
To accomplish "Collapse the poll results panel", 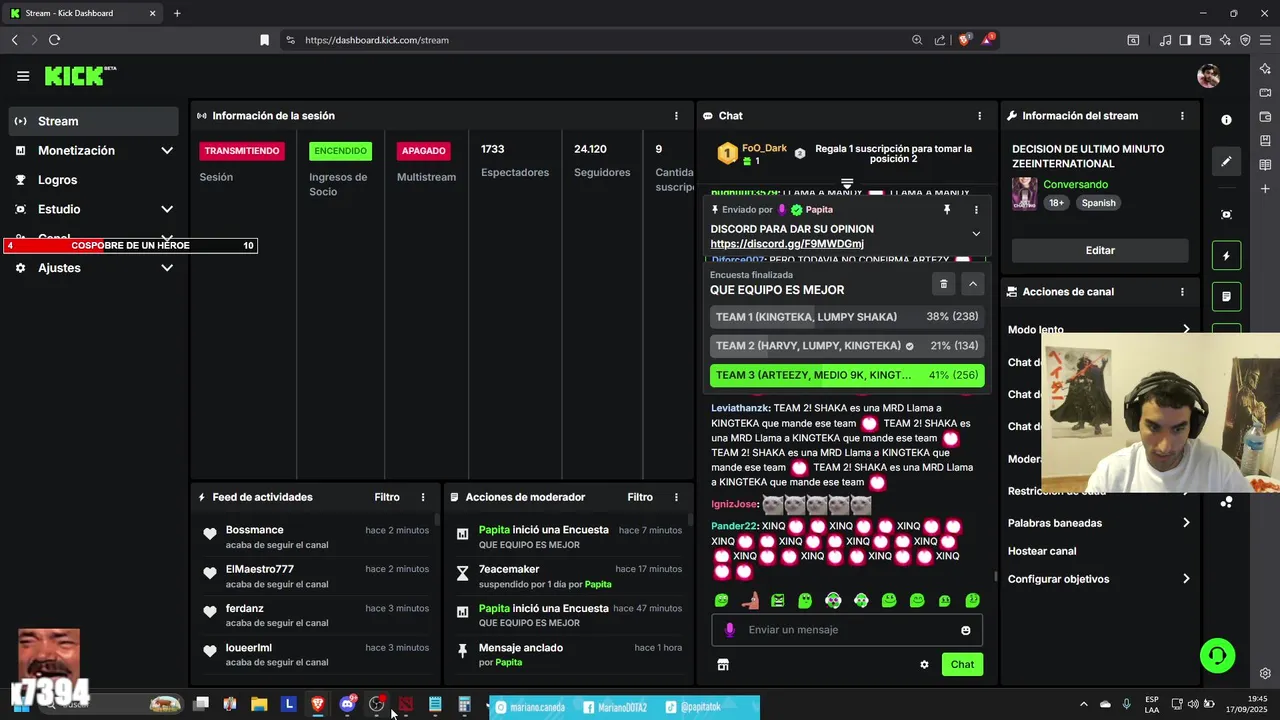I will 972,284.
